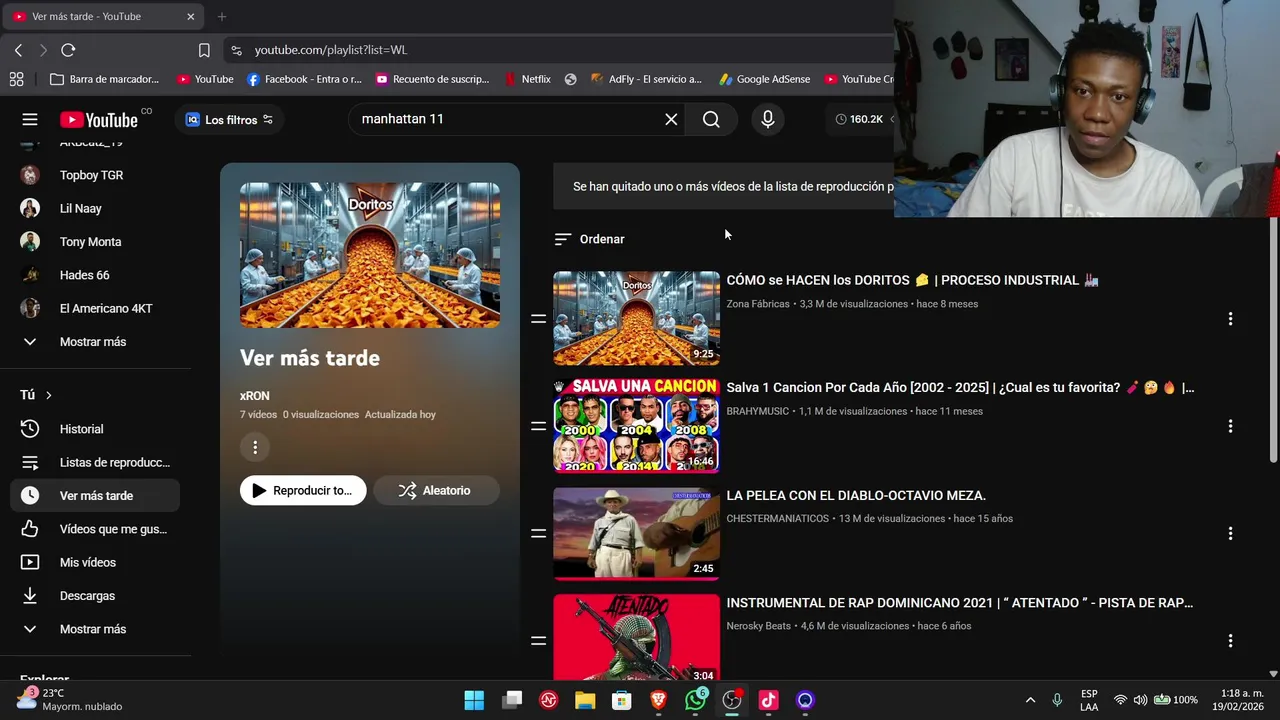This screenshot has width=1280, height=720.
Task: Open site settings icon in address bar
Action: pyautogui.click(x=235, y=50)
